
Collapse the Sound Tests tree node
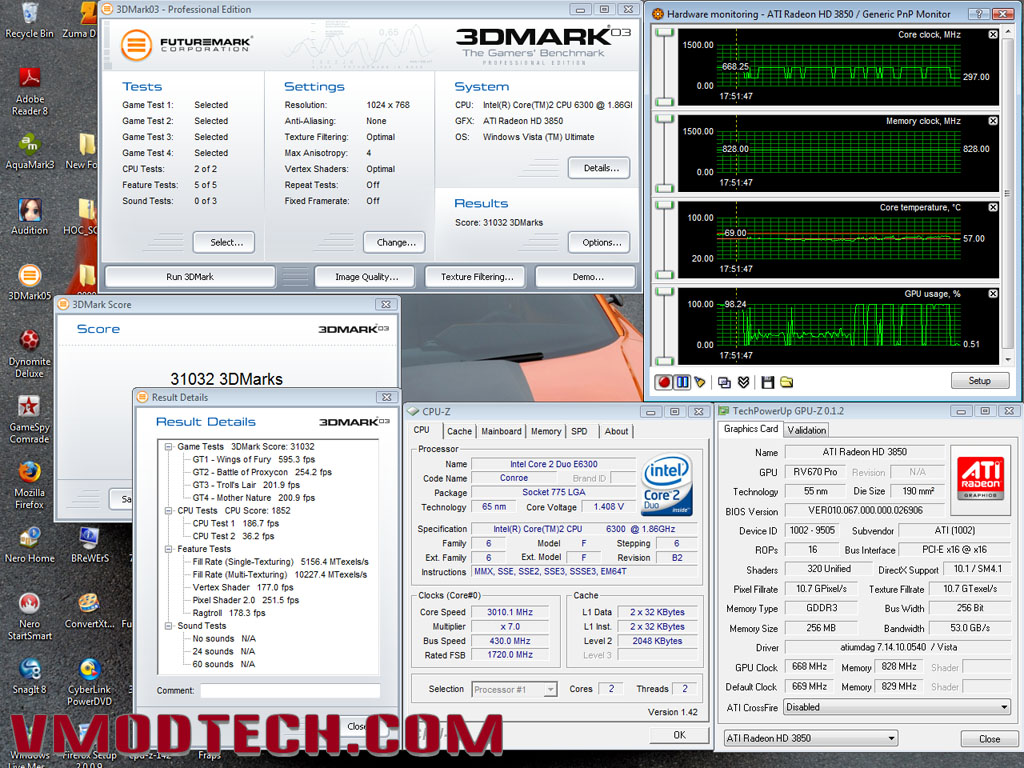(x=168, y=626)
